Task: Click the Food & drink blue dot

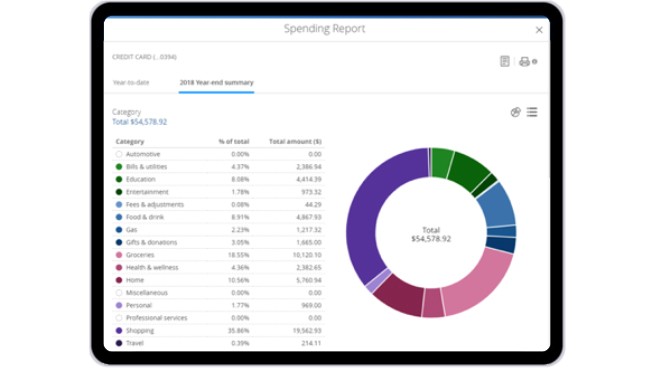Action: click(x=119, y=217)
